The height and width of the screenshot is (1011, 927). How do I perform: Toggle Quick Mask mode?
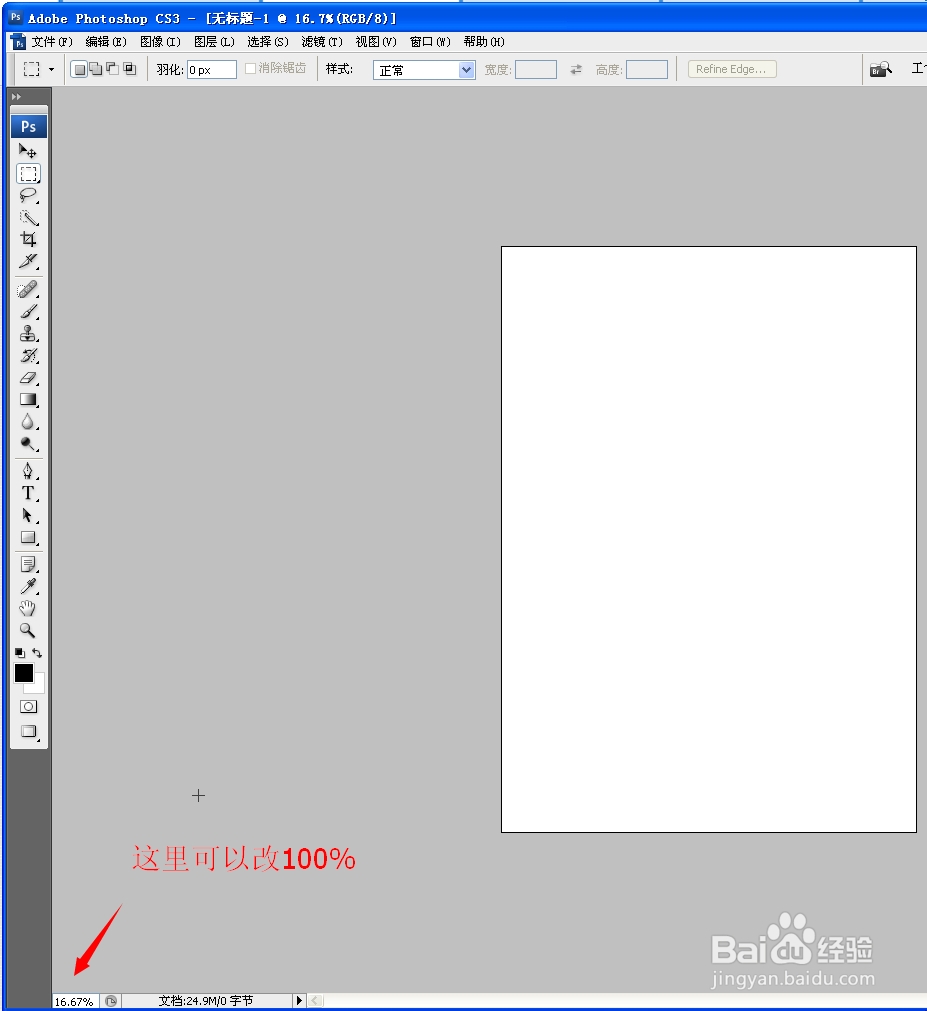[x=28, y=707]
